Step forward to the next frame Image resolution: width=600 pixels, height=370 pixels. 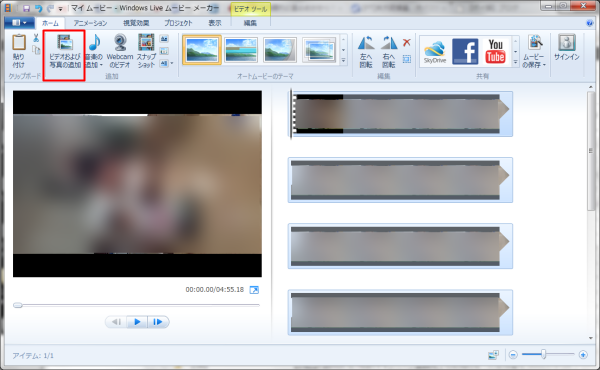tap(158, 322)
